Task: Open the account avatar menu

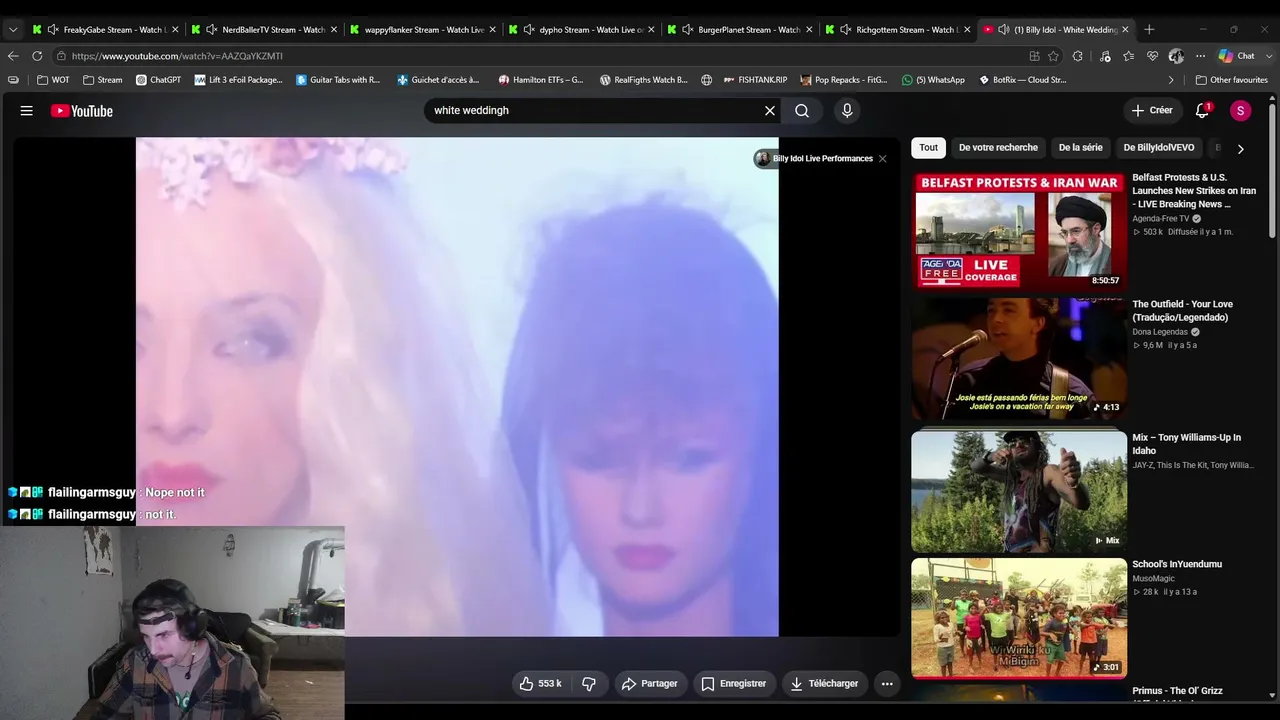Action: tap(1240, 111)
